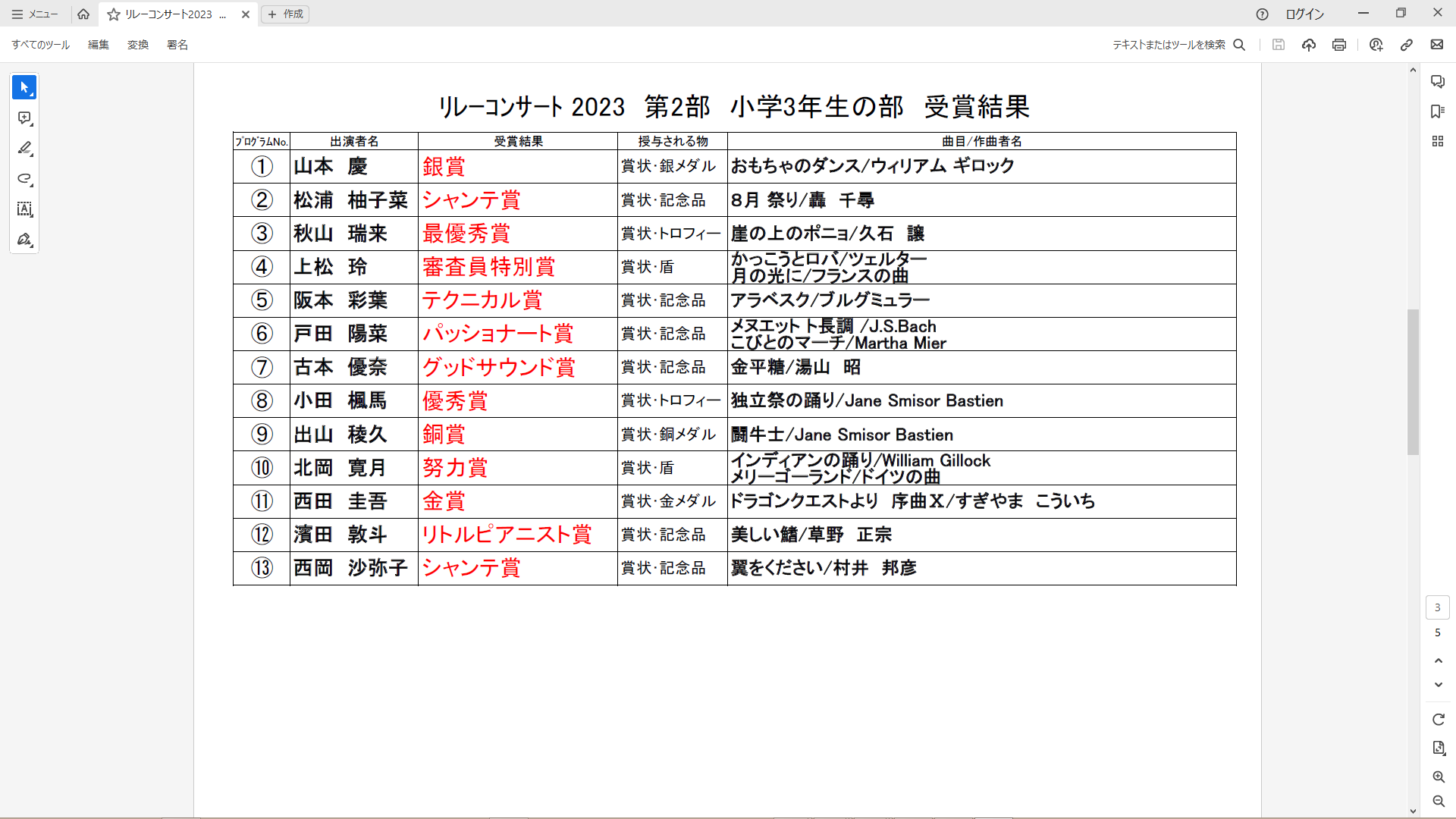Click the 曲目/作曲者名 column header
The width and height of the screenshot is (1456, 819).
click(982, 141)
